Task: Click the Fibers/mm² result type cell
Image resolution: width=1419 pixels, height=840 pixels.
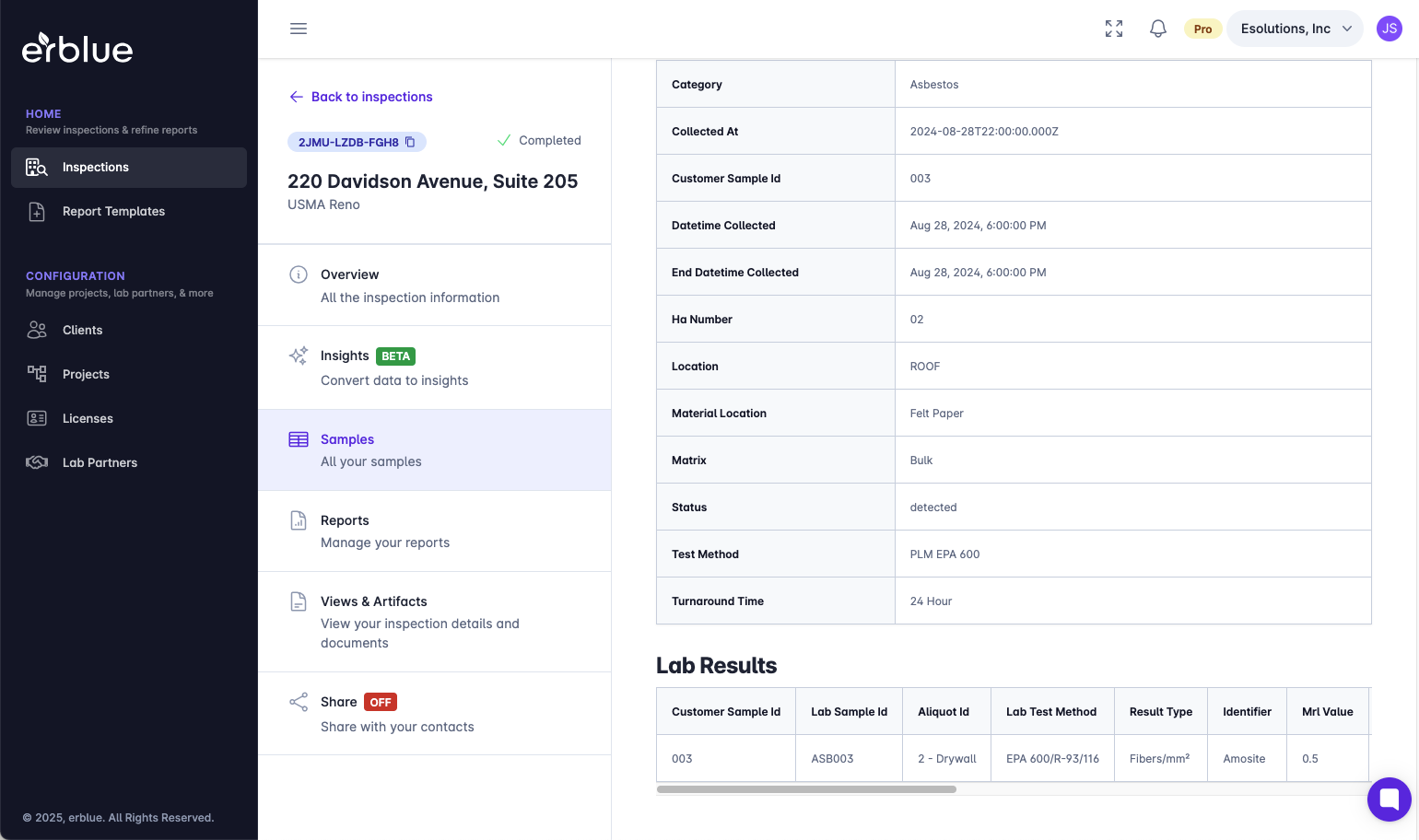Action: click(x=1159, y=759)
